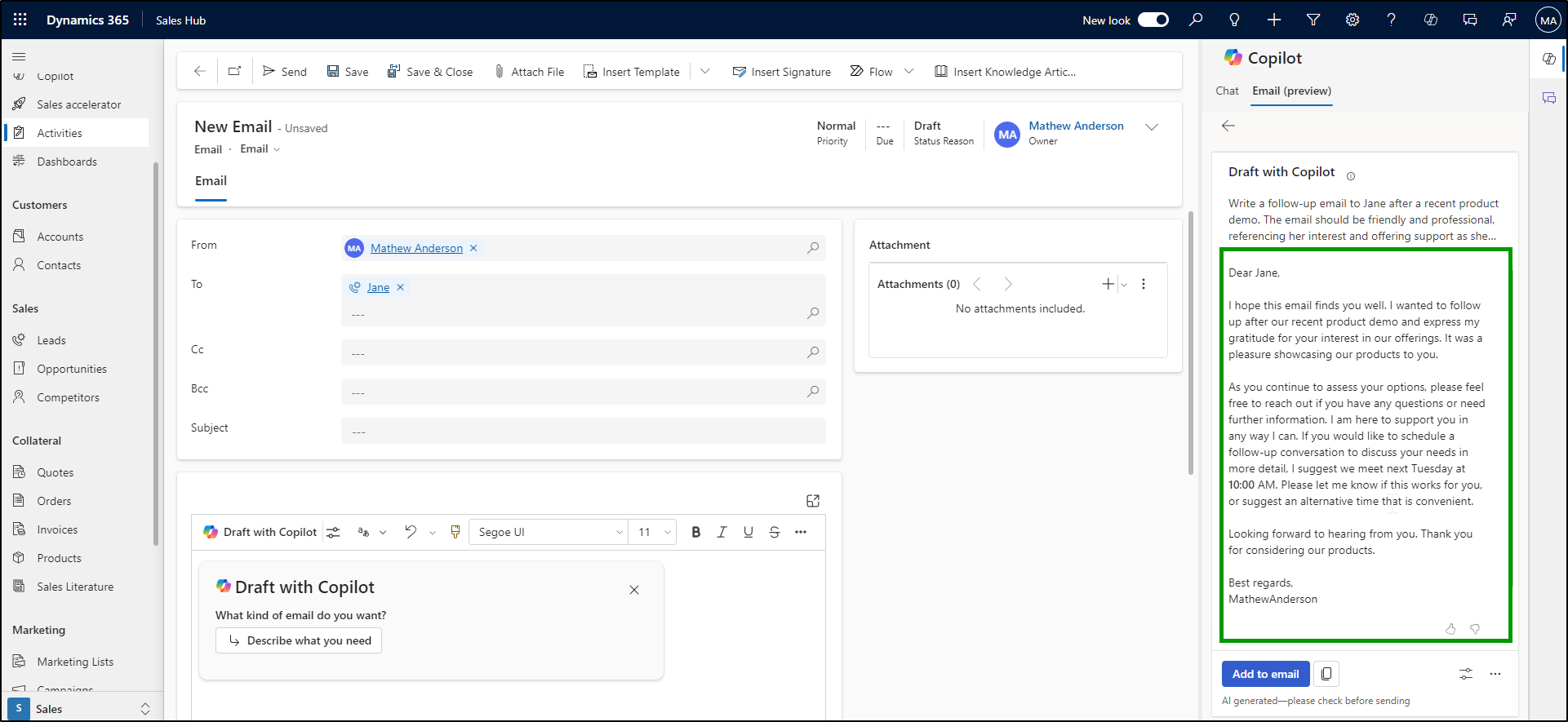Viewport: 1568px width, 722px height.
Task: Open the Segoe UI font dropdown
Action: (x=549, y=532)
